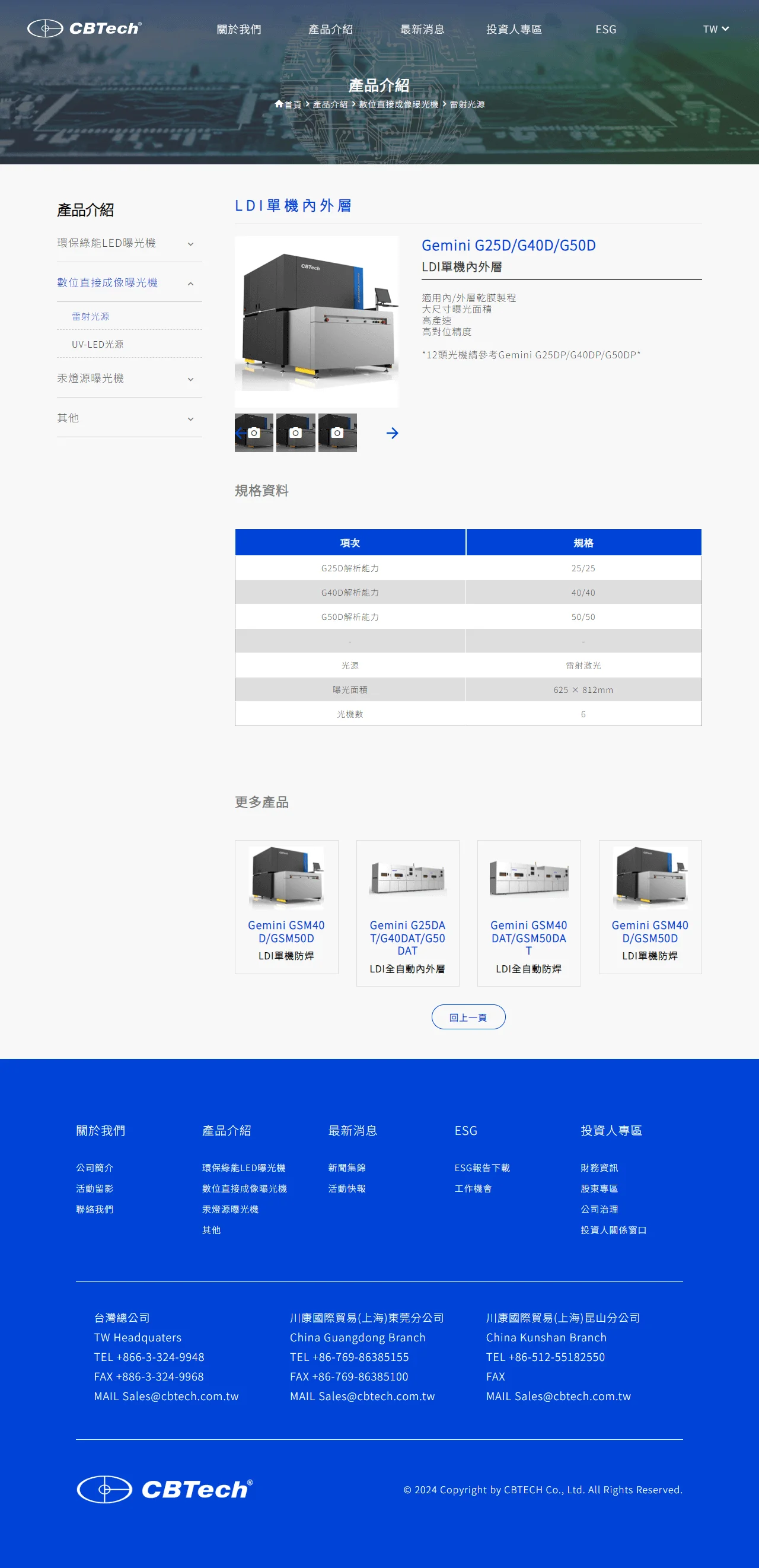This screenshot has height=1568, width=759.
Task: Click previous arrow on first thumbnail
Action: (x=240, y=432)
